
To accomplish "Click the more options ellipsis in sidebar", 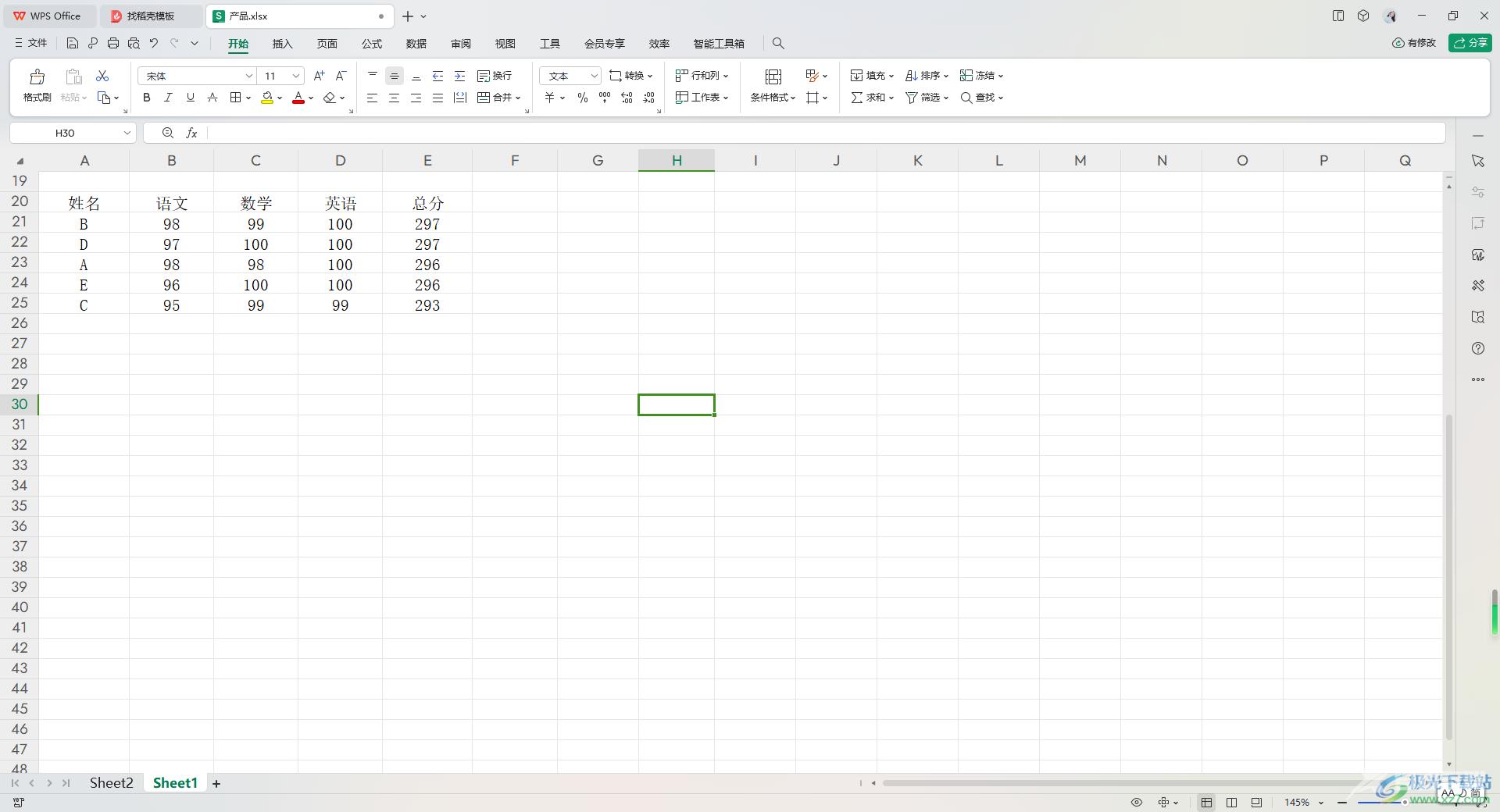I will click(1478, 379).
